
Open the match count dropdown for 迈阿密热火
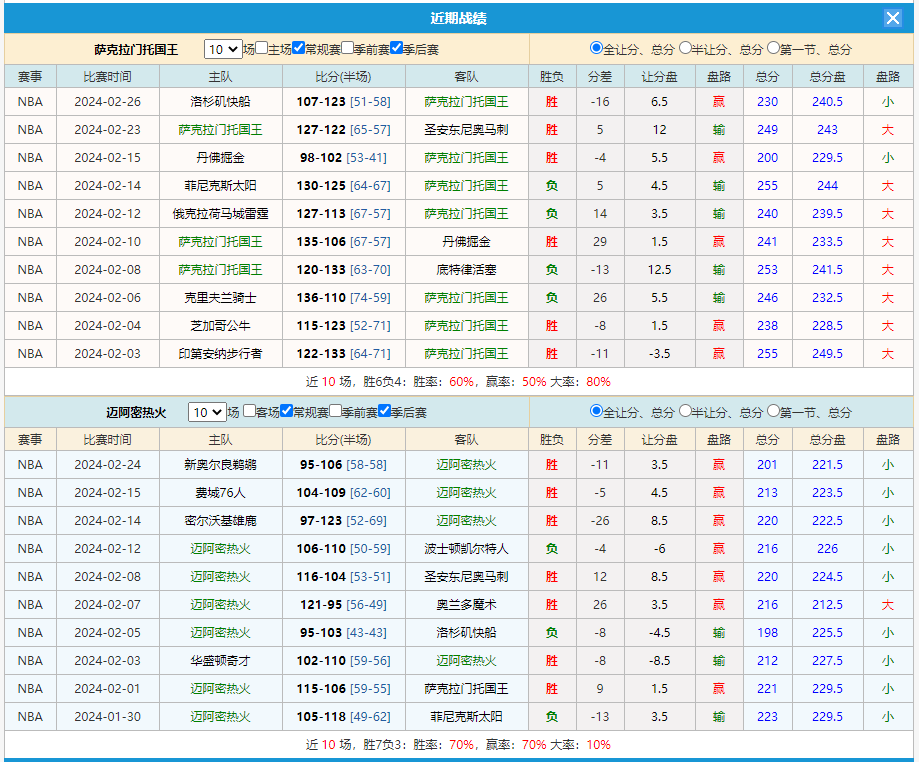207,412
